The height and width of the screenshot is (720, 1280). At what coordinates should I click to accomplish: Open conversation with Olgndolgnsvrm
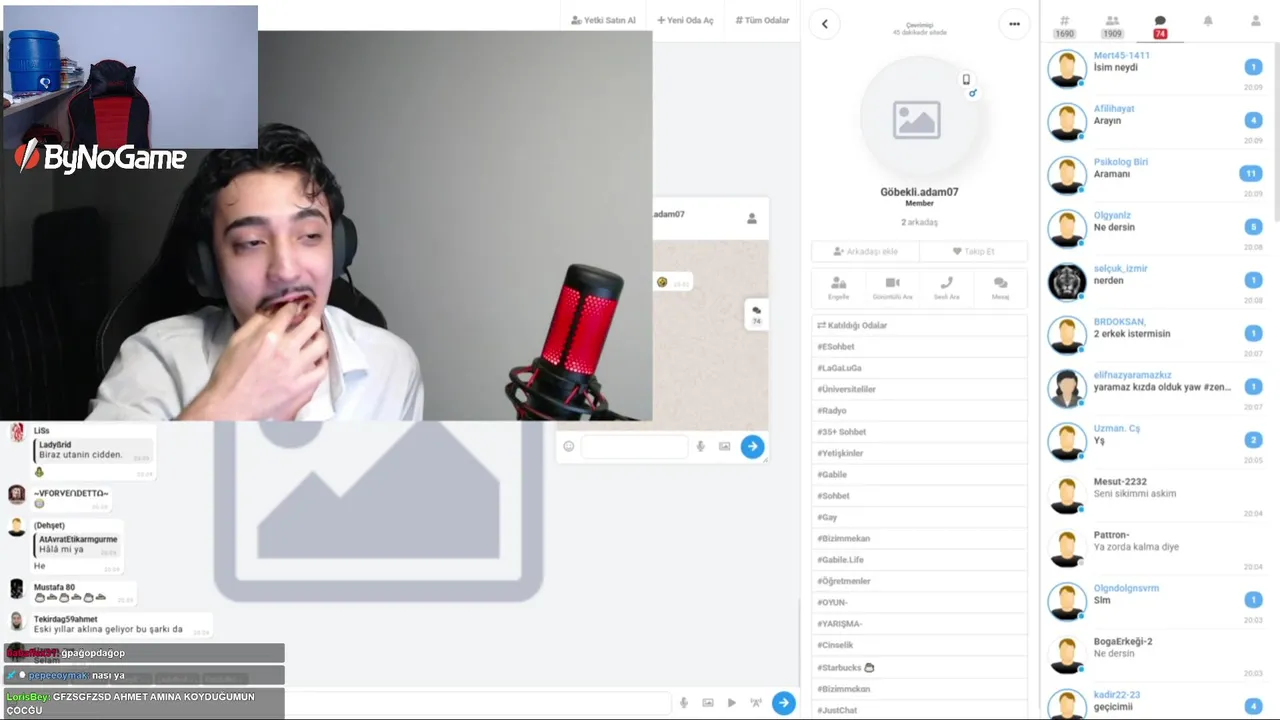pyautogui.click(x=1156, y=601)
